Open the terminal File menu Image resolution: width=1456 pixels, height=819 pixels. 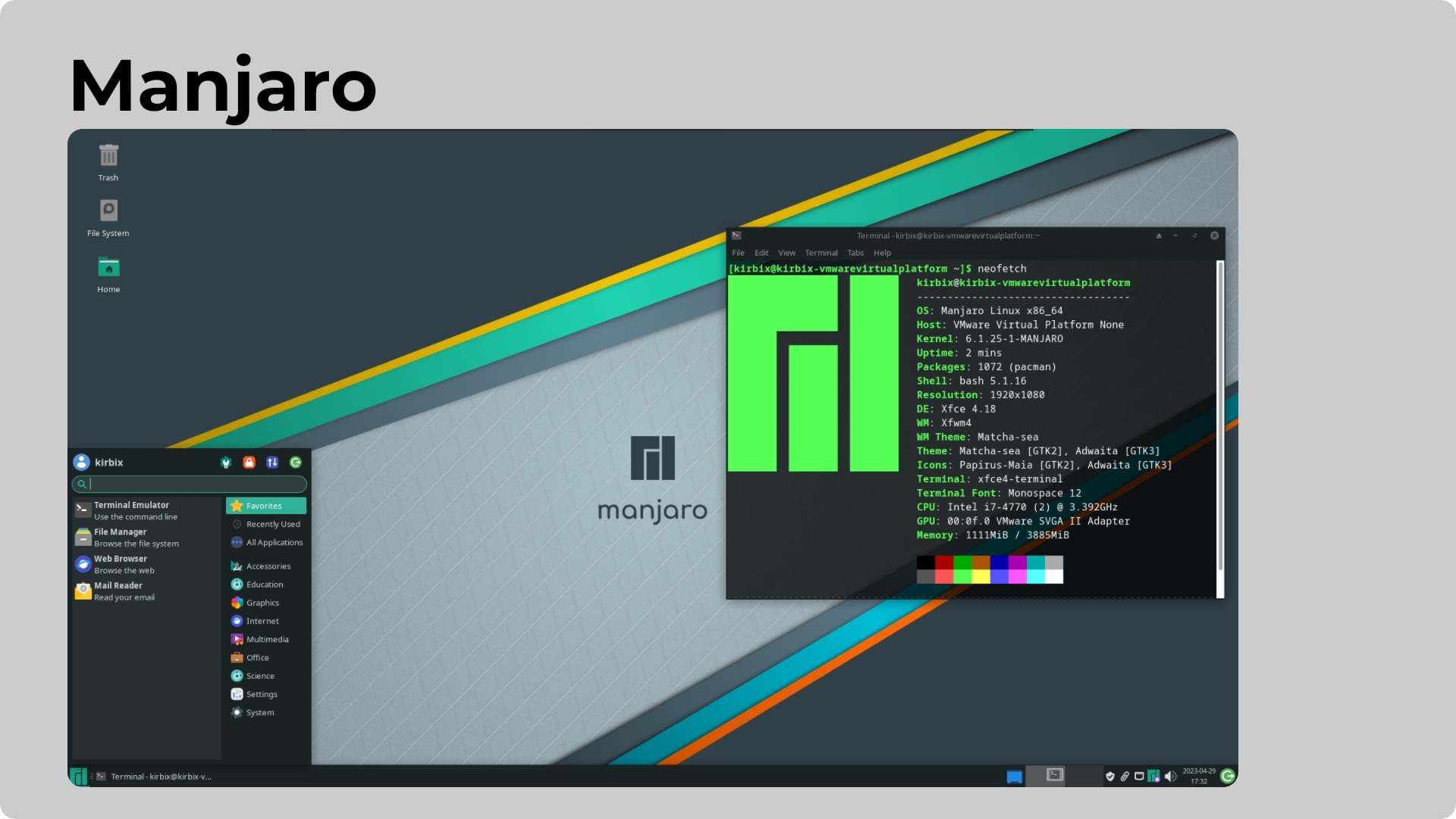(x=738, y=253)
